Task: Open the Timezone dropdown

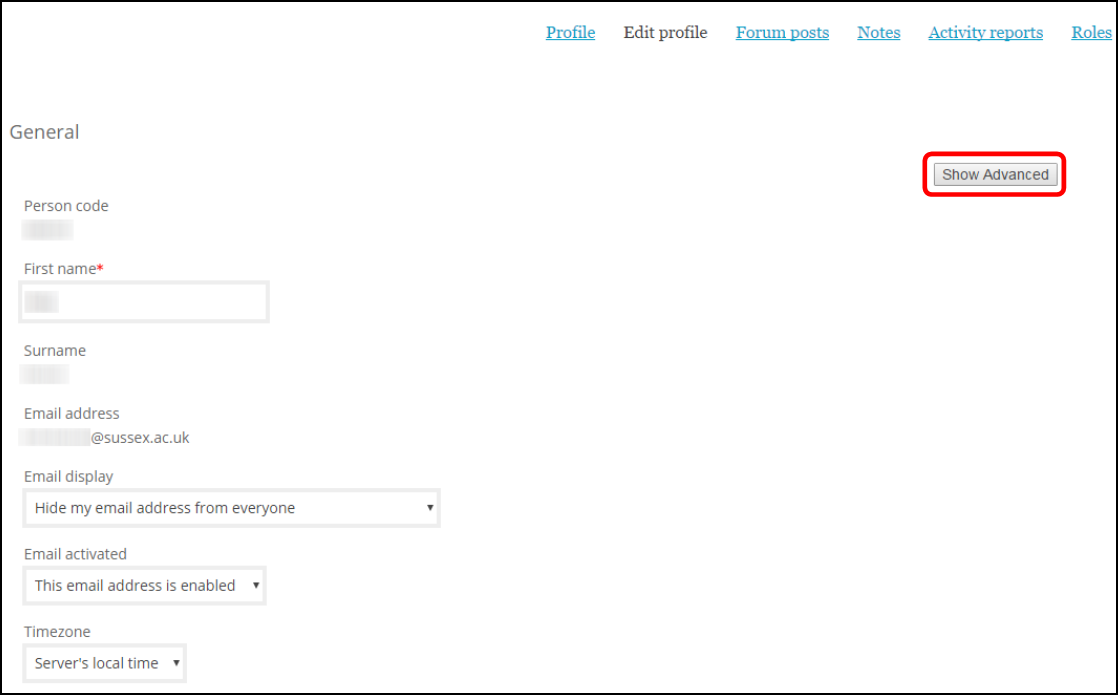Action: (x=105, y=664)
